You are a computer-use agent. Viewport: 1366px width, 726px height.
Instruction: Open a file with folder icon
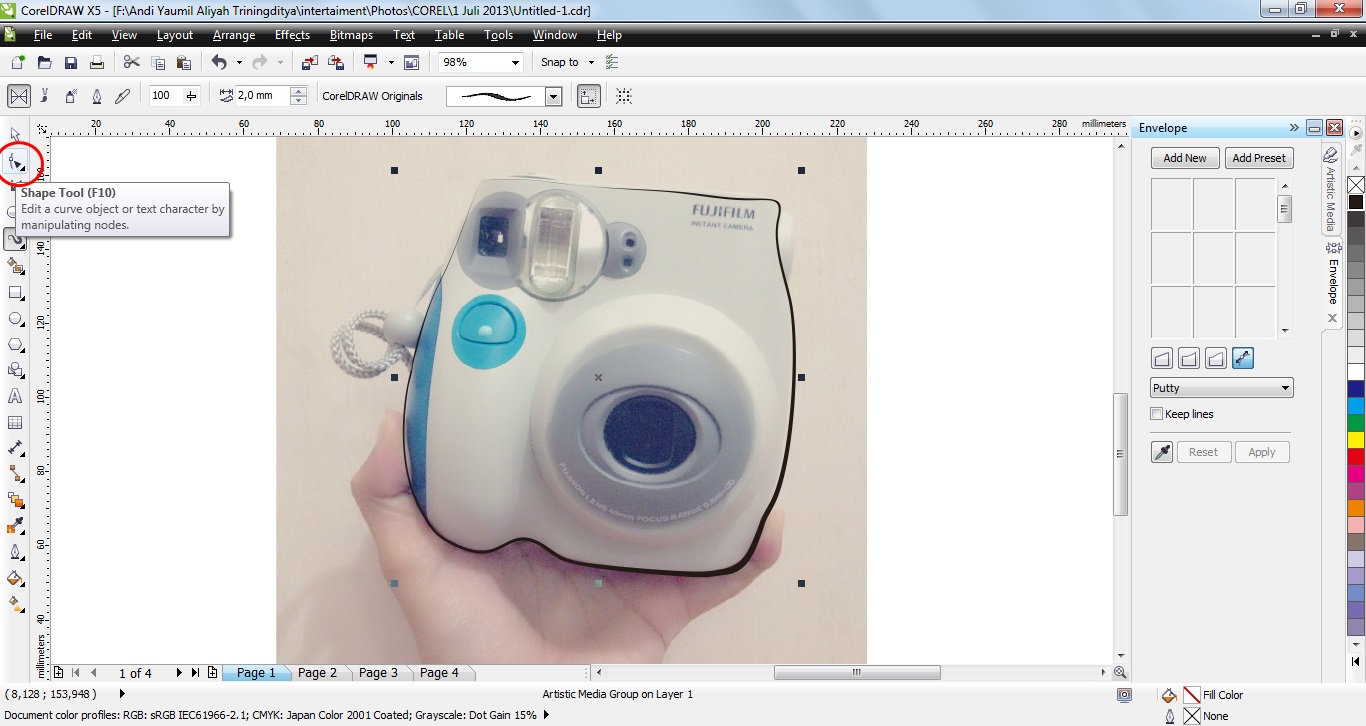(44, 62)
